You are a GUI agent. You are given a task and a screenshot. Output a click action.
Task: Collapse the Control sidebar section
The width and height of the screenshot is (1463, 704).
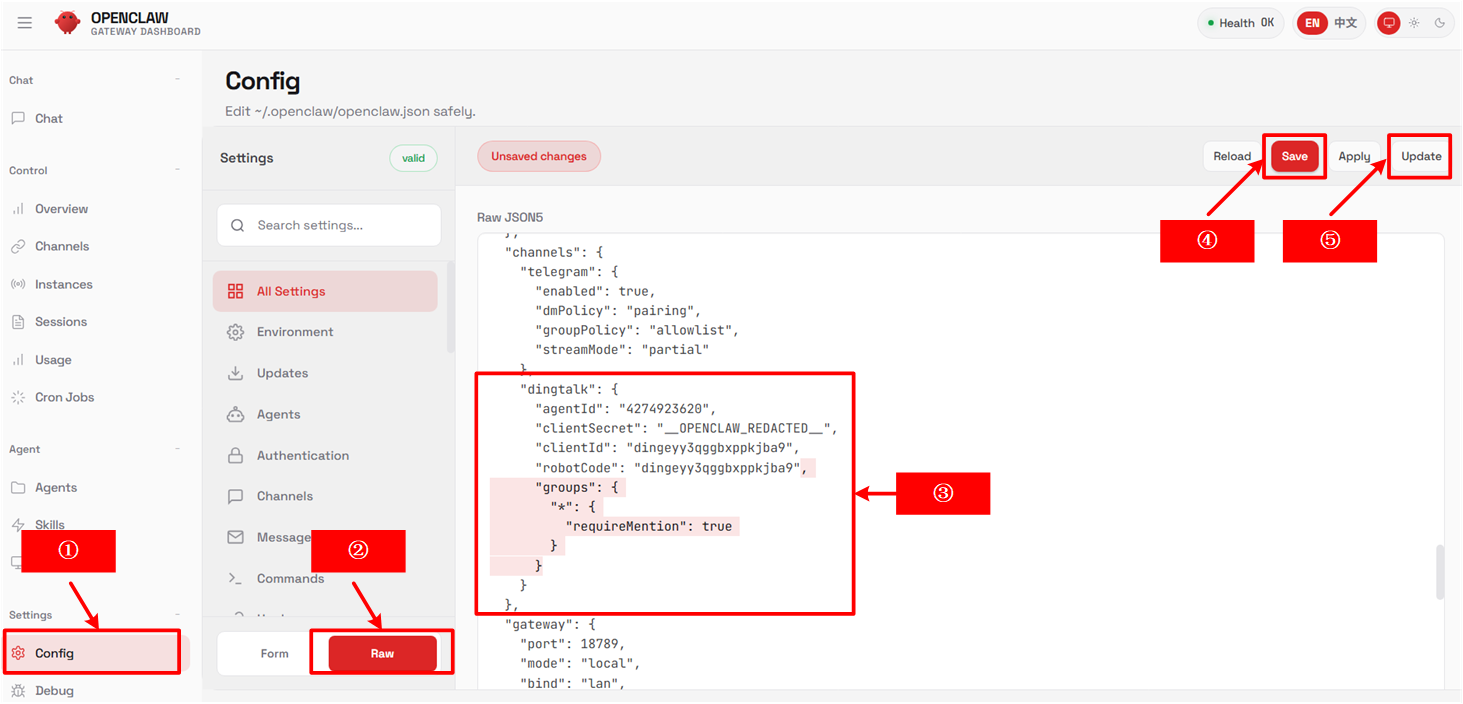click(178, 170)
